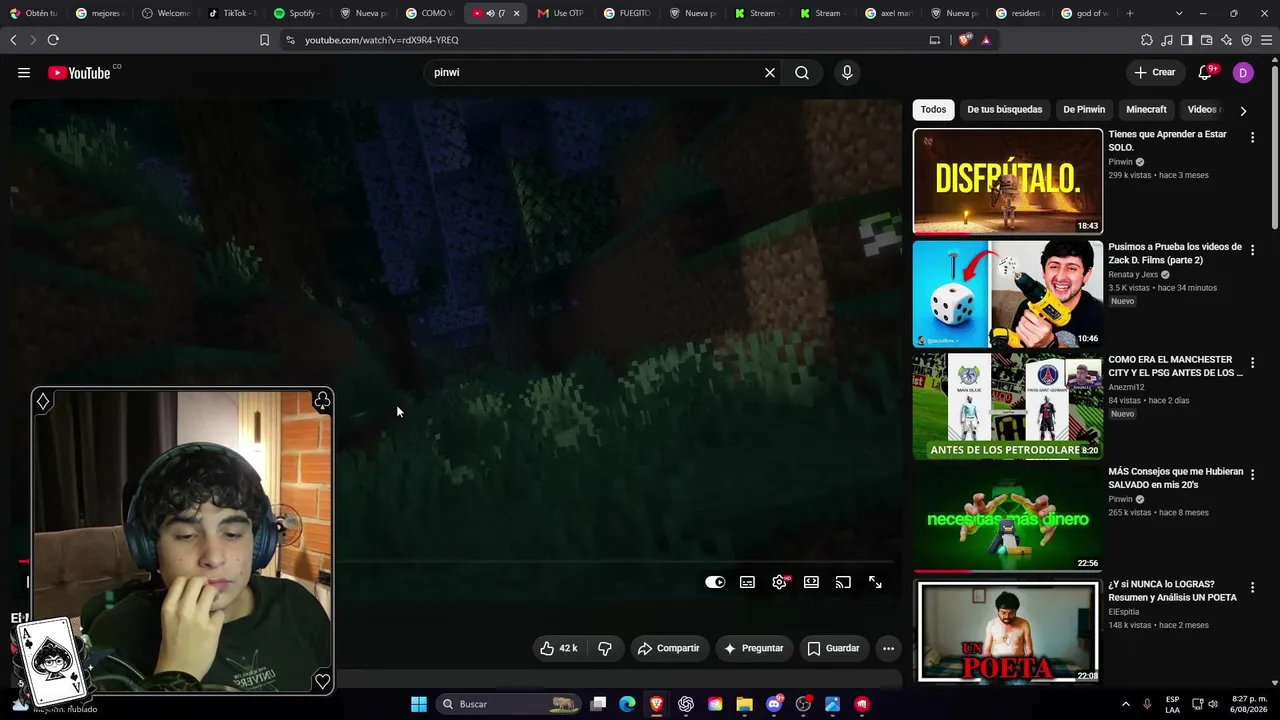Select the 'De tus búsquedas' chip
1280x720 pixels.
[1004, 110]
